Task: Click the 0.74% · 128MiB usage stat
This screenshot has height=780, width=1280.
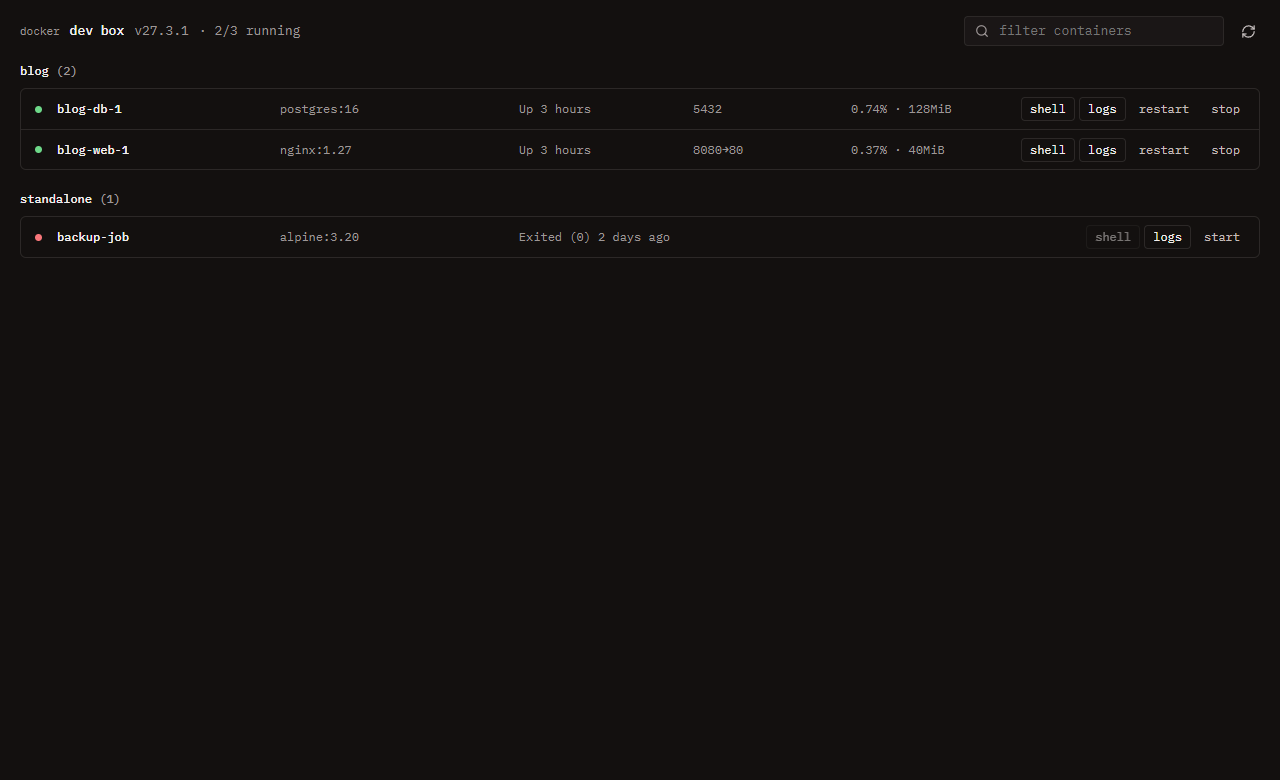Action: [901, 109]
